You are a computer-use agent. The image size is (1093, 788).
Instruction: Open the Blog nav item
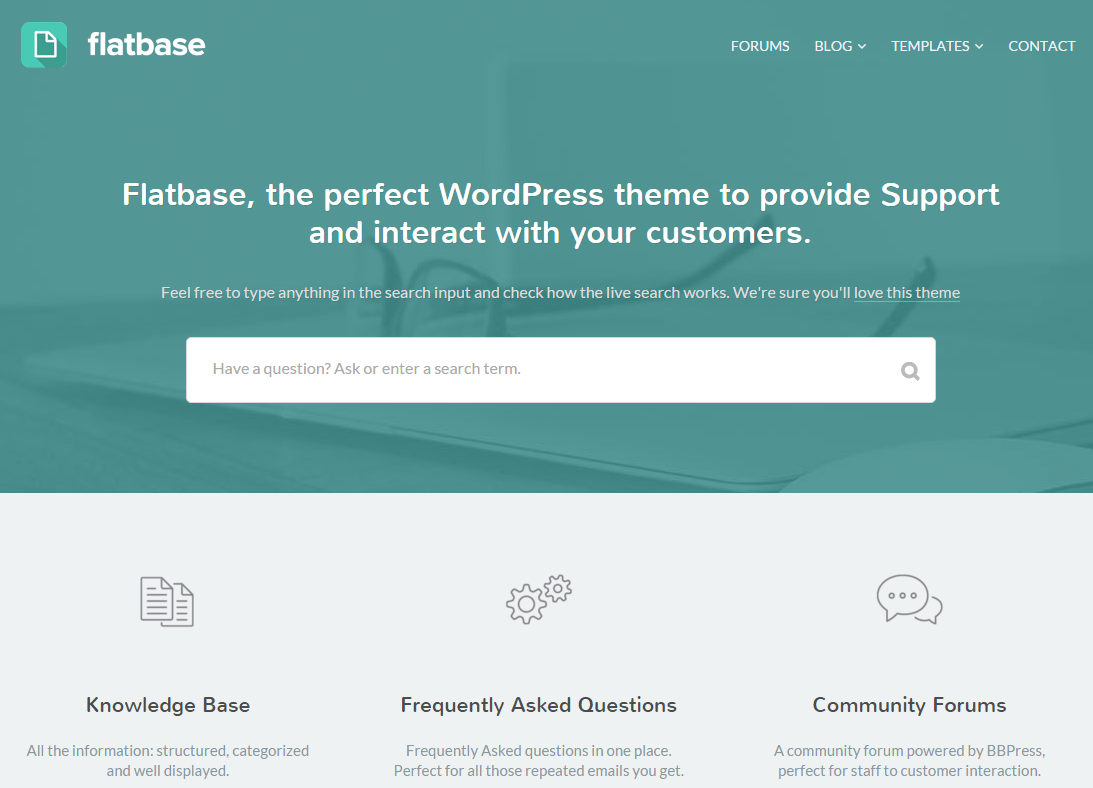tap(833, 46)
